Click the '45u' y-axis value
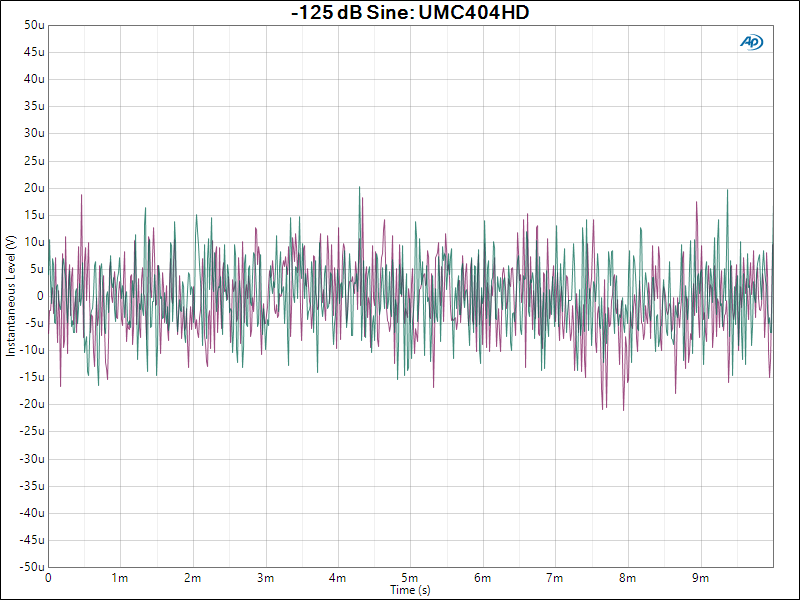Viewport: 800px width, 600px height. (x=34, y=52)
